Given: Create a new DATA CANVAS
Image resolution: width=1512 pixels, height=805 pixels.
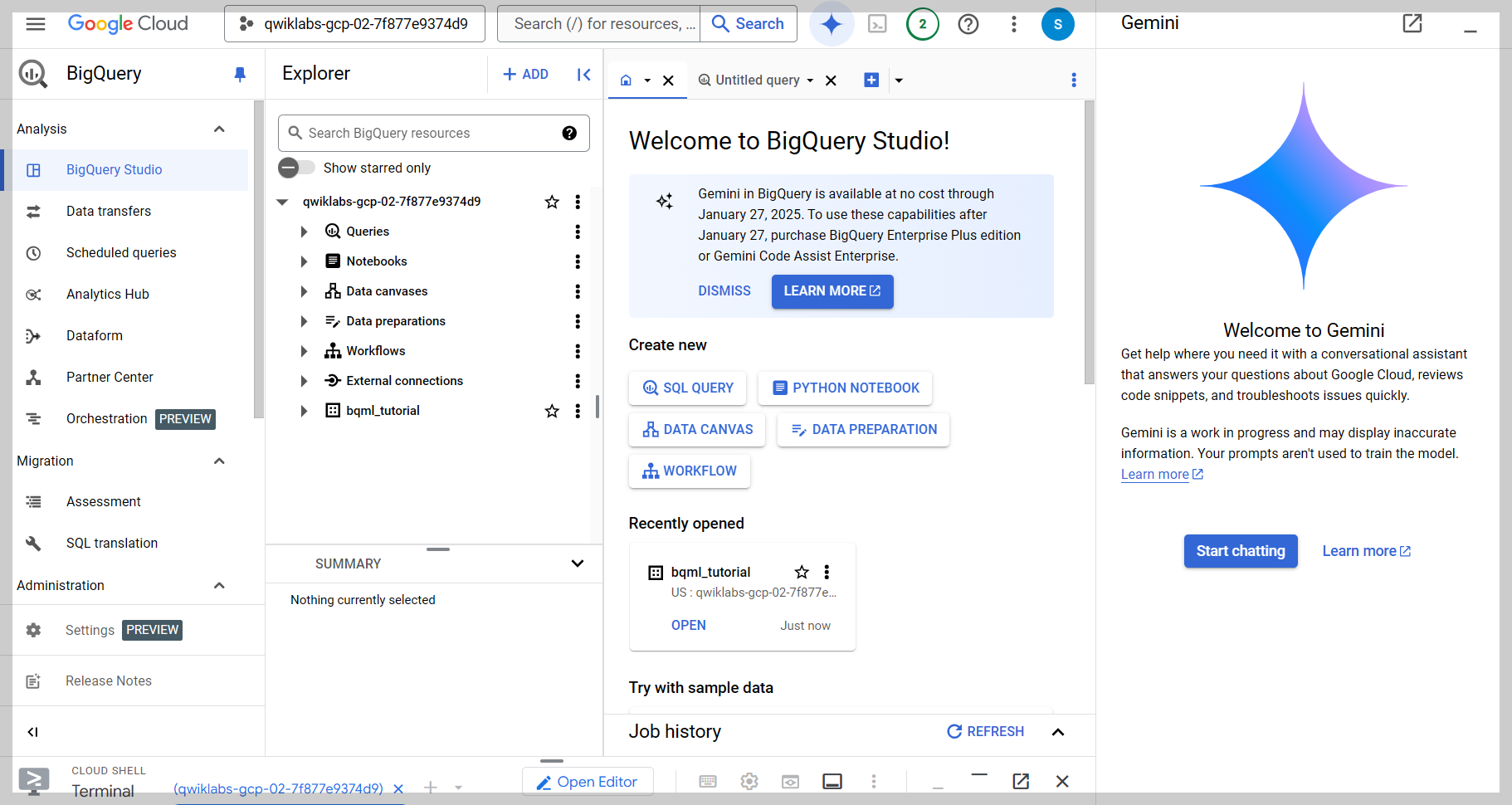Looking at the screenshot, I should tap(697, 429).
